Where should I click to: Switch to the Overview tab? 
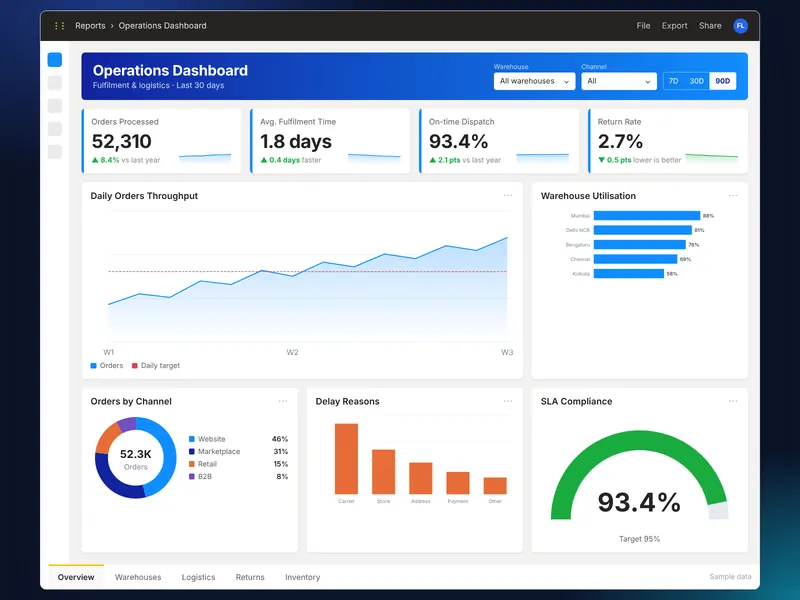(76, 577)
